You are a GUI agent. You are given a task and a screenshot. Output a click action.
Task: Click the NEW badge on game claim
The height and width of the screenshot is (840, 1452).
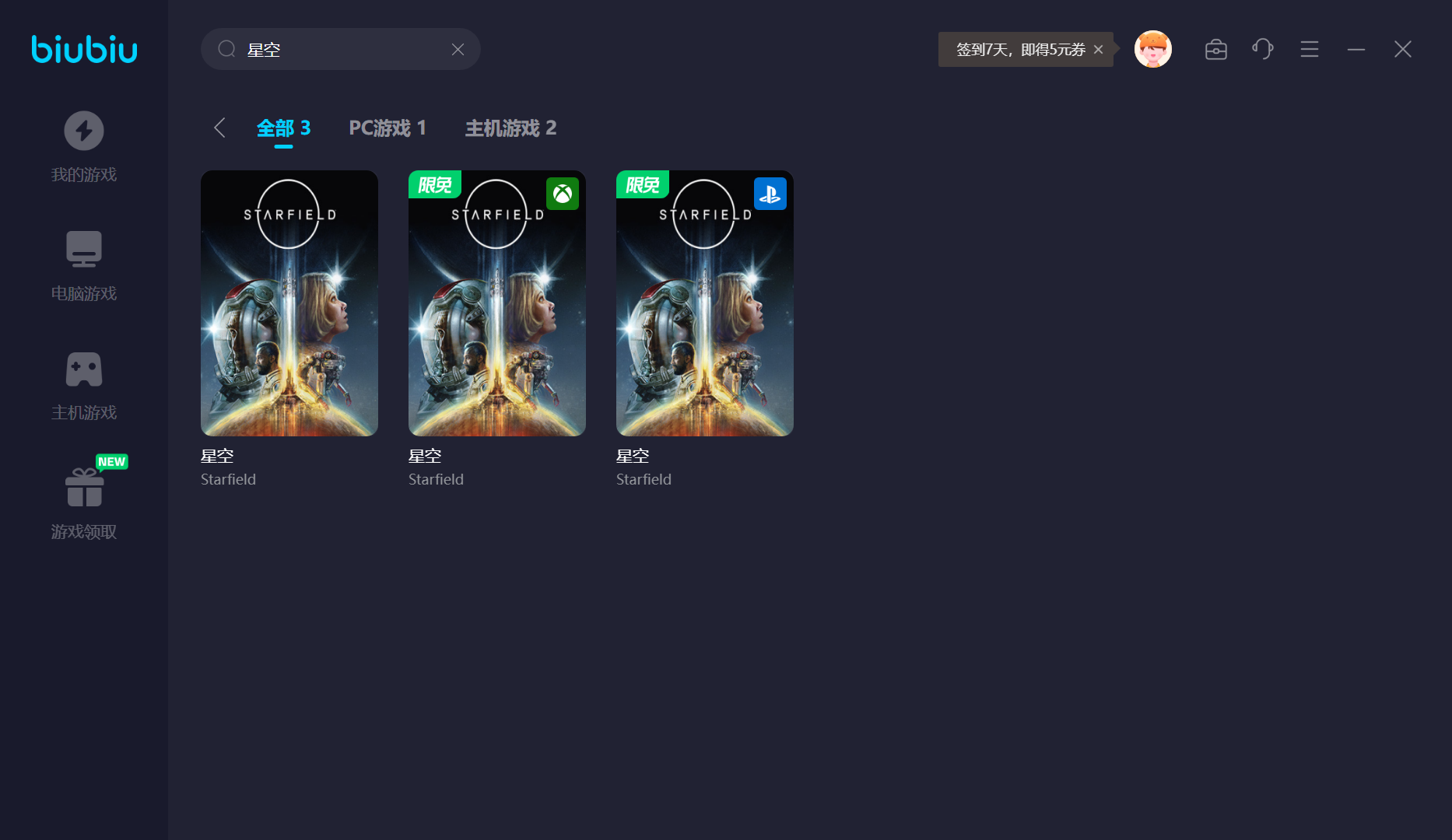111,461
